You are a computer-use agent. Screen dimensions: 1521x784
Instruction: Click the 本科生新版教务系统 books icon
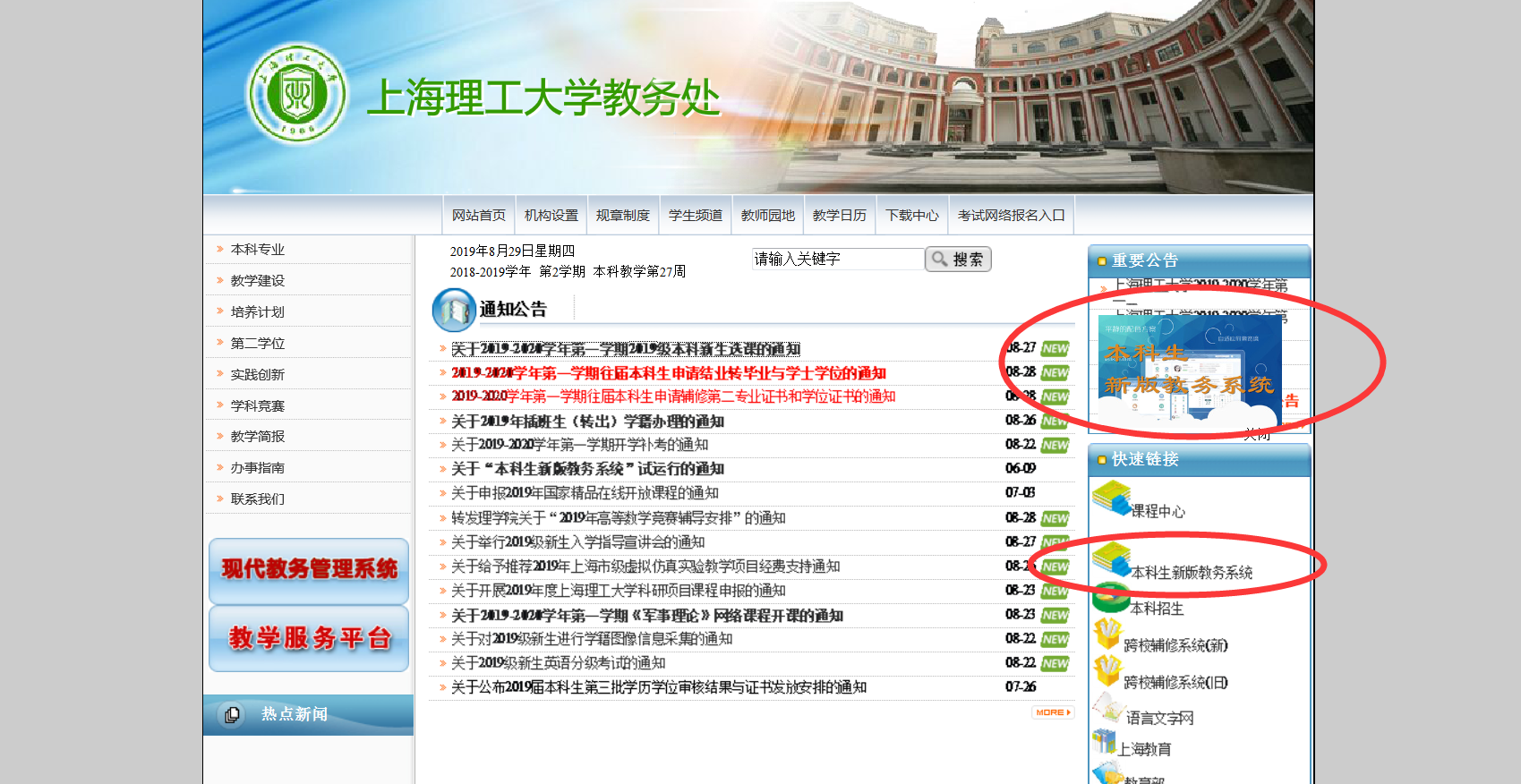pos(1112,558)
